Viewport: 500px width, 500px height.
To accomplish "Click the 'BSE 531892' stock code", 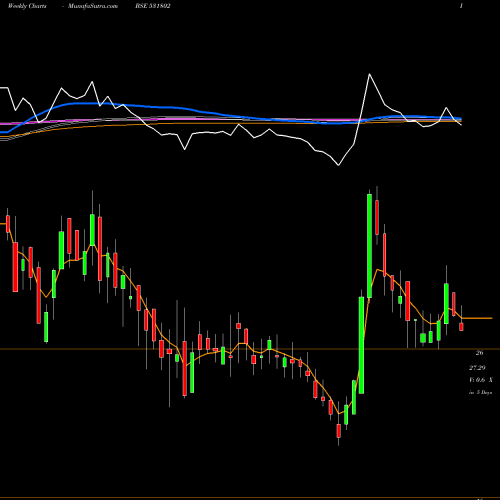I will 153,6.
